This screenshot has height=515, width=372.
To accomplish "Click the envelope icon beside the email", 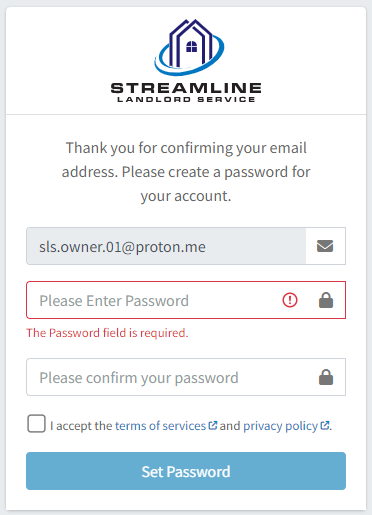I will point(325,246).
